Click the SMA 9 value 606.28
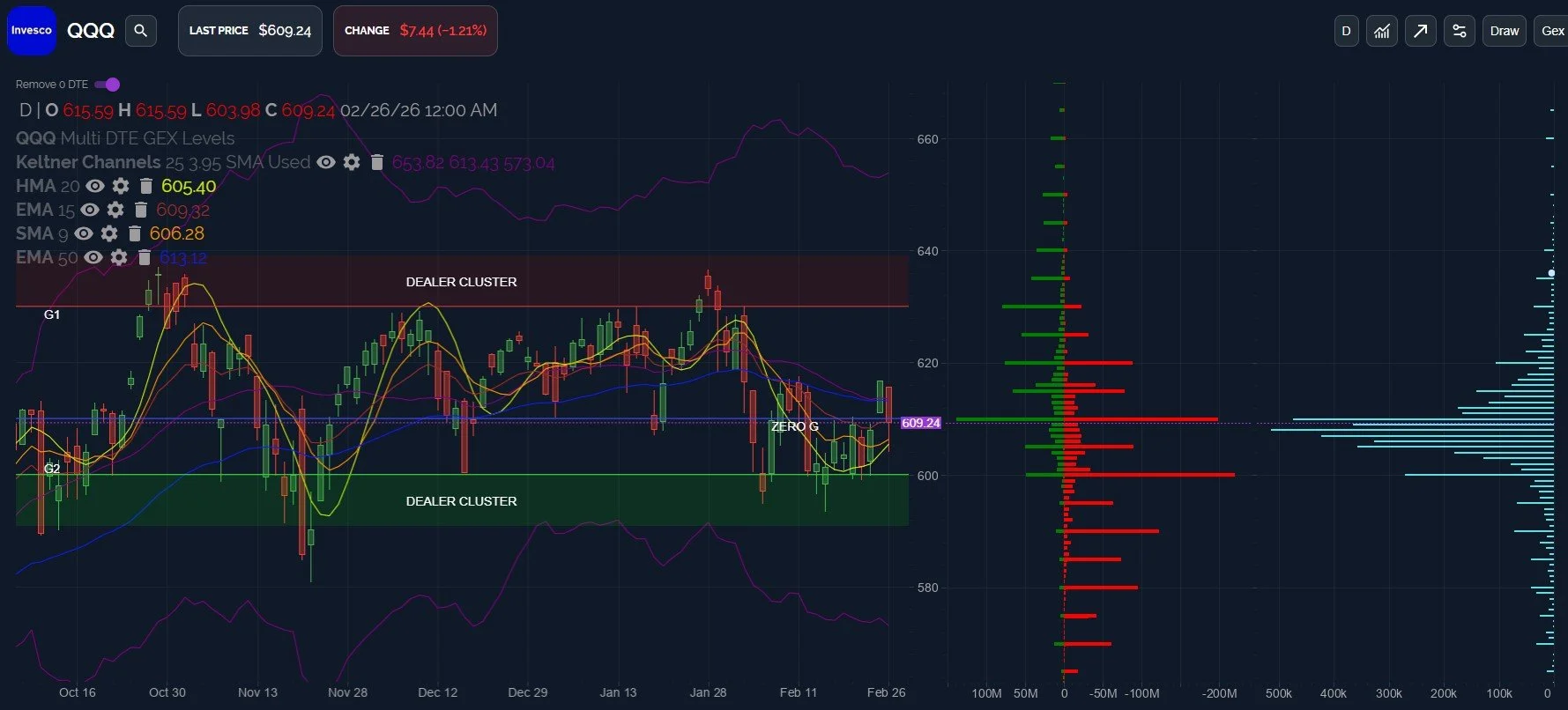The image size is (1568, 710). [177, 233]
